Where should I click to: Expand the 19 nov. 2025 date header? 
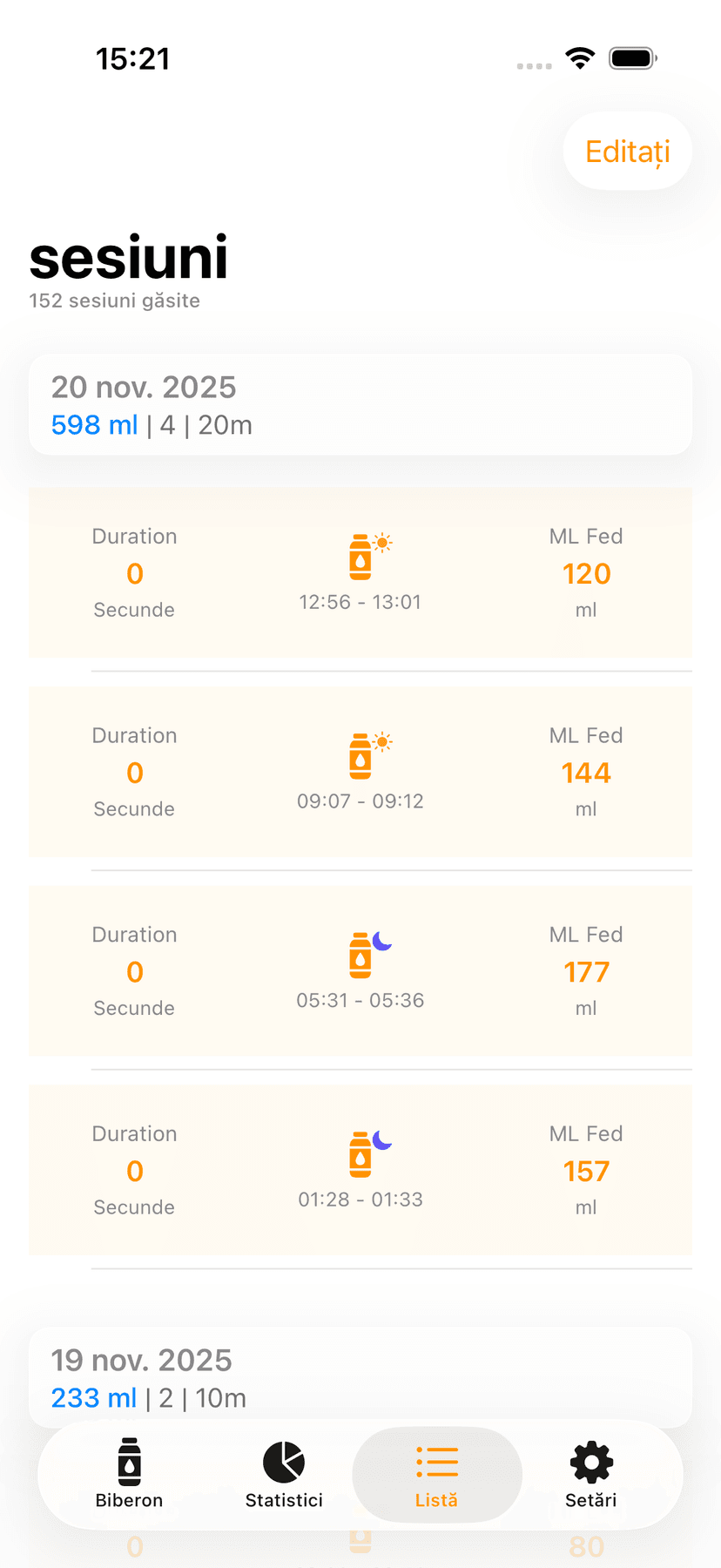pyautogui.click(x=360, y=1377)
